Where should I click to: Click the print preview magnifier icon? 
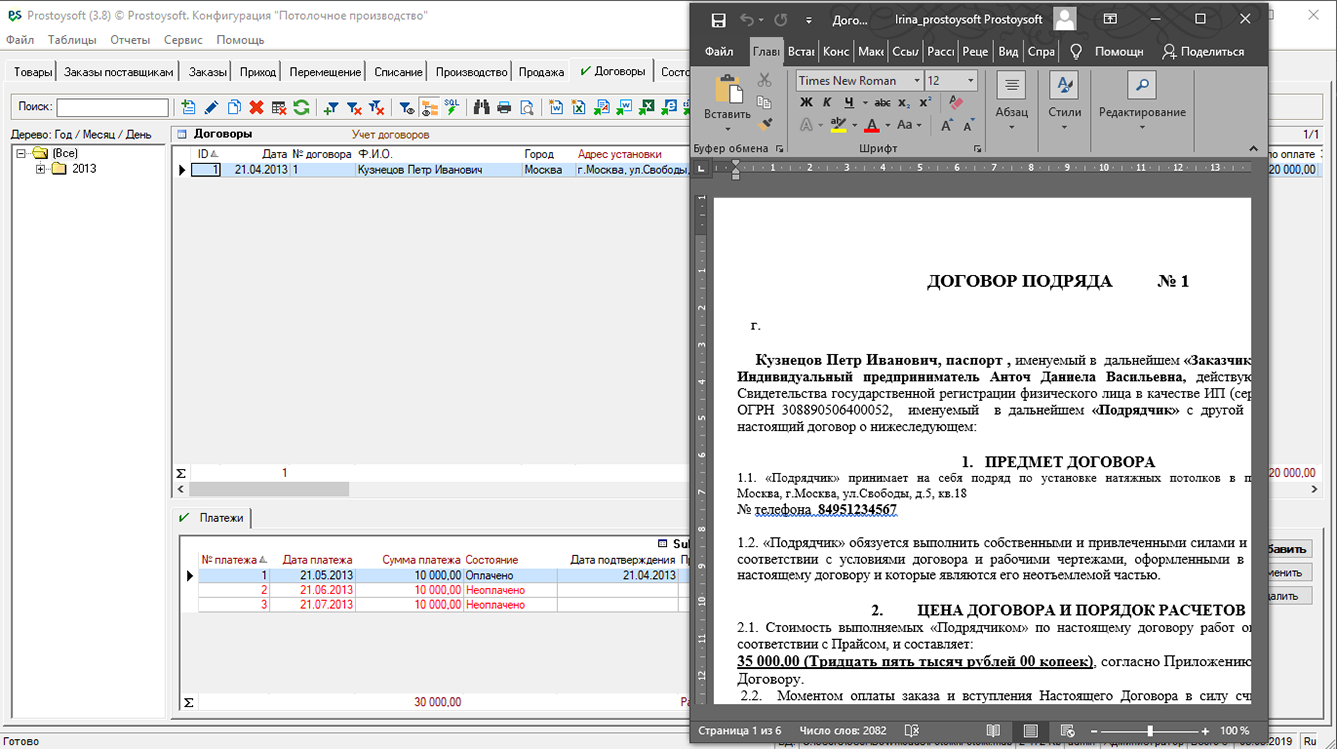point(526,107)
